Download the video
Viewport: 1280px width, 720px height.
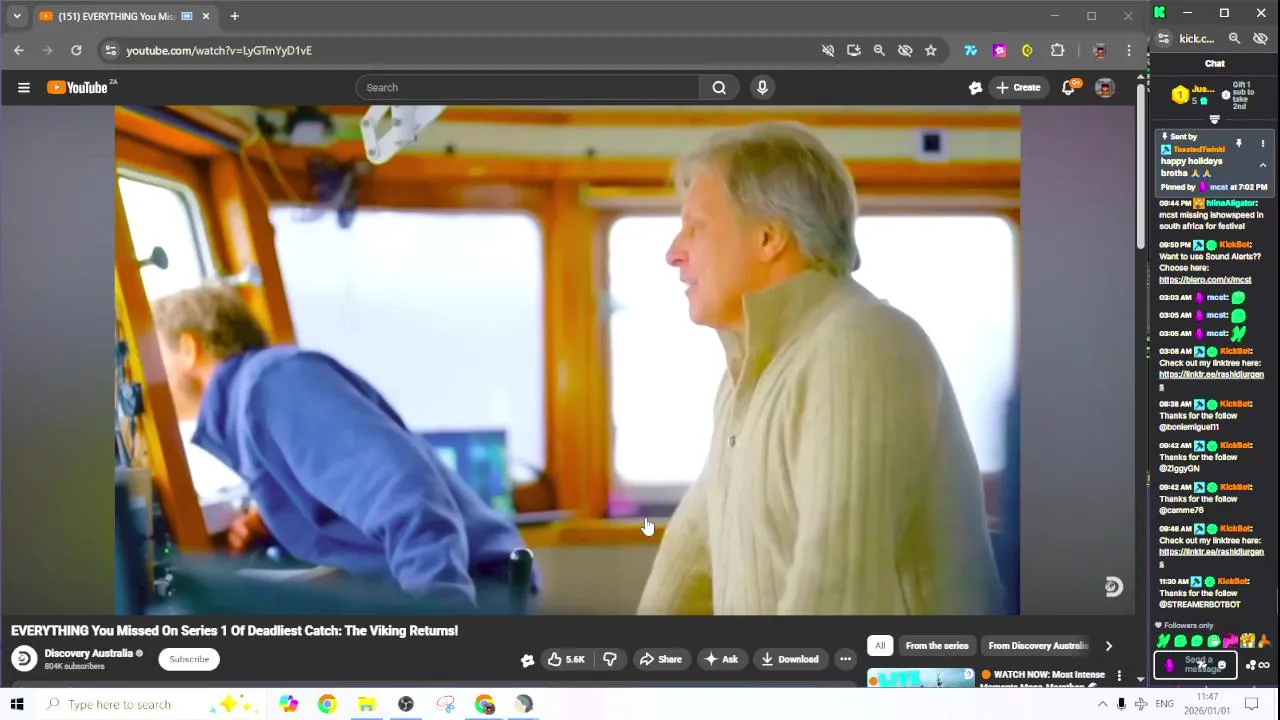tap(789, 659)
